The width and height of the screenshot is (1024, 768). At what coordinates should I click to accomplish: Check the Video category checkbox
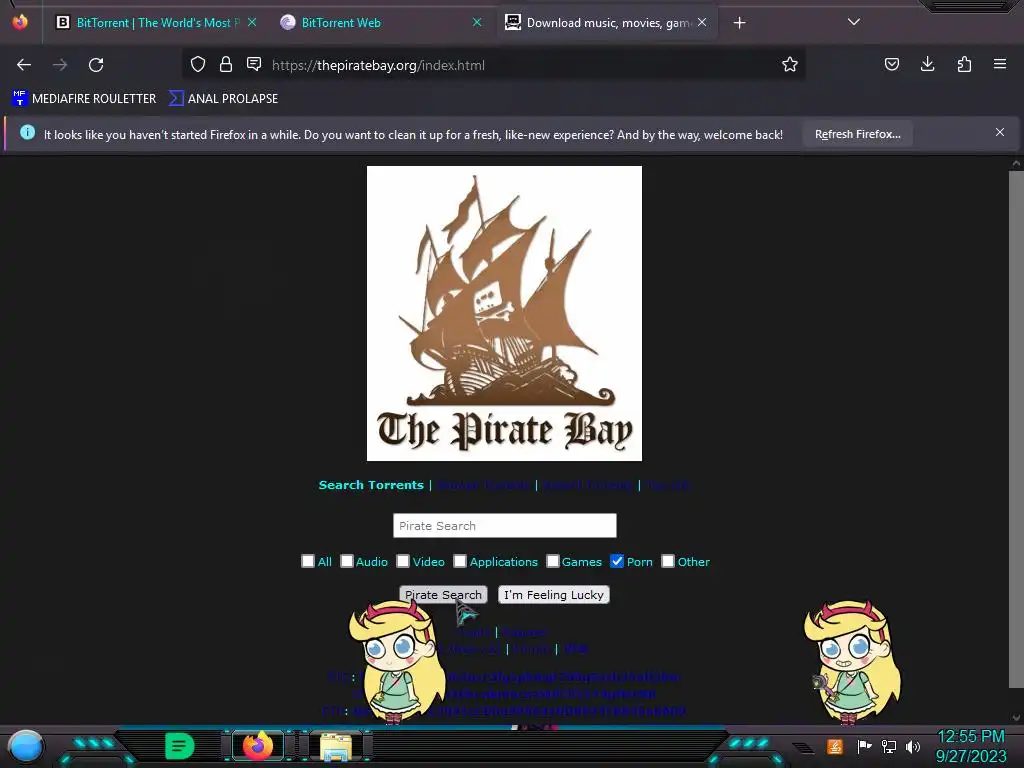(403, 561)
